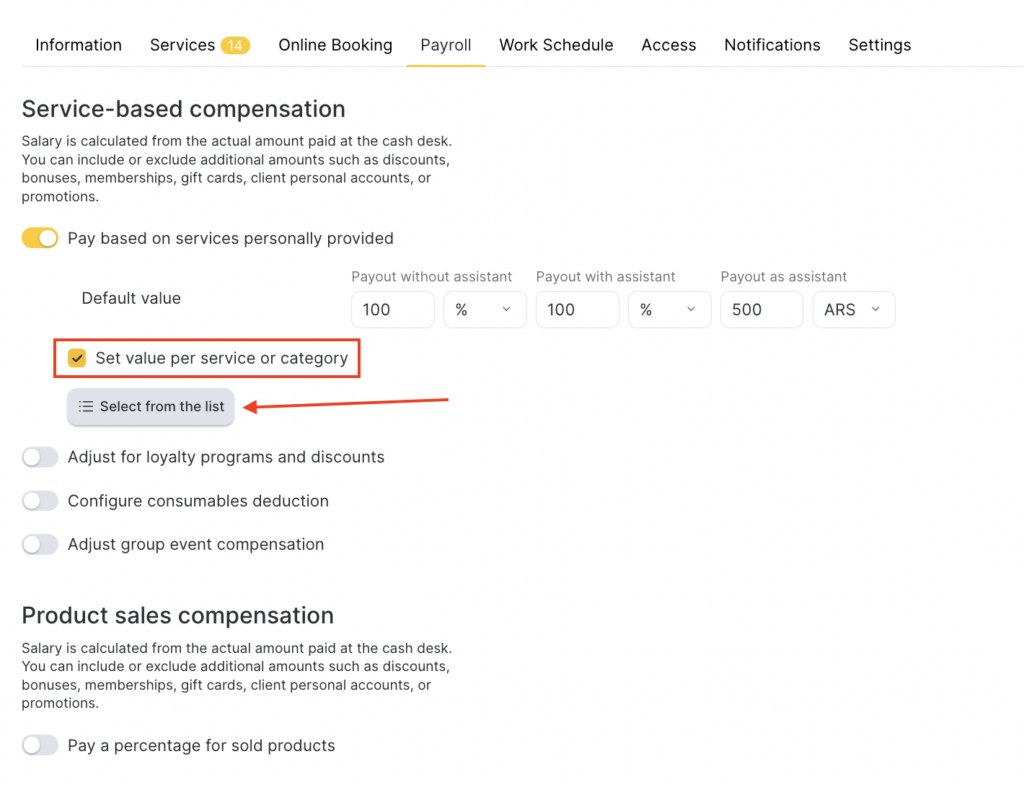Turn on Configure consumables deduction
Image resolution: width=1024 pixels, height=785 pixels.
[40, 501]
